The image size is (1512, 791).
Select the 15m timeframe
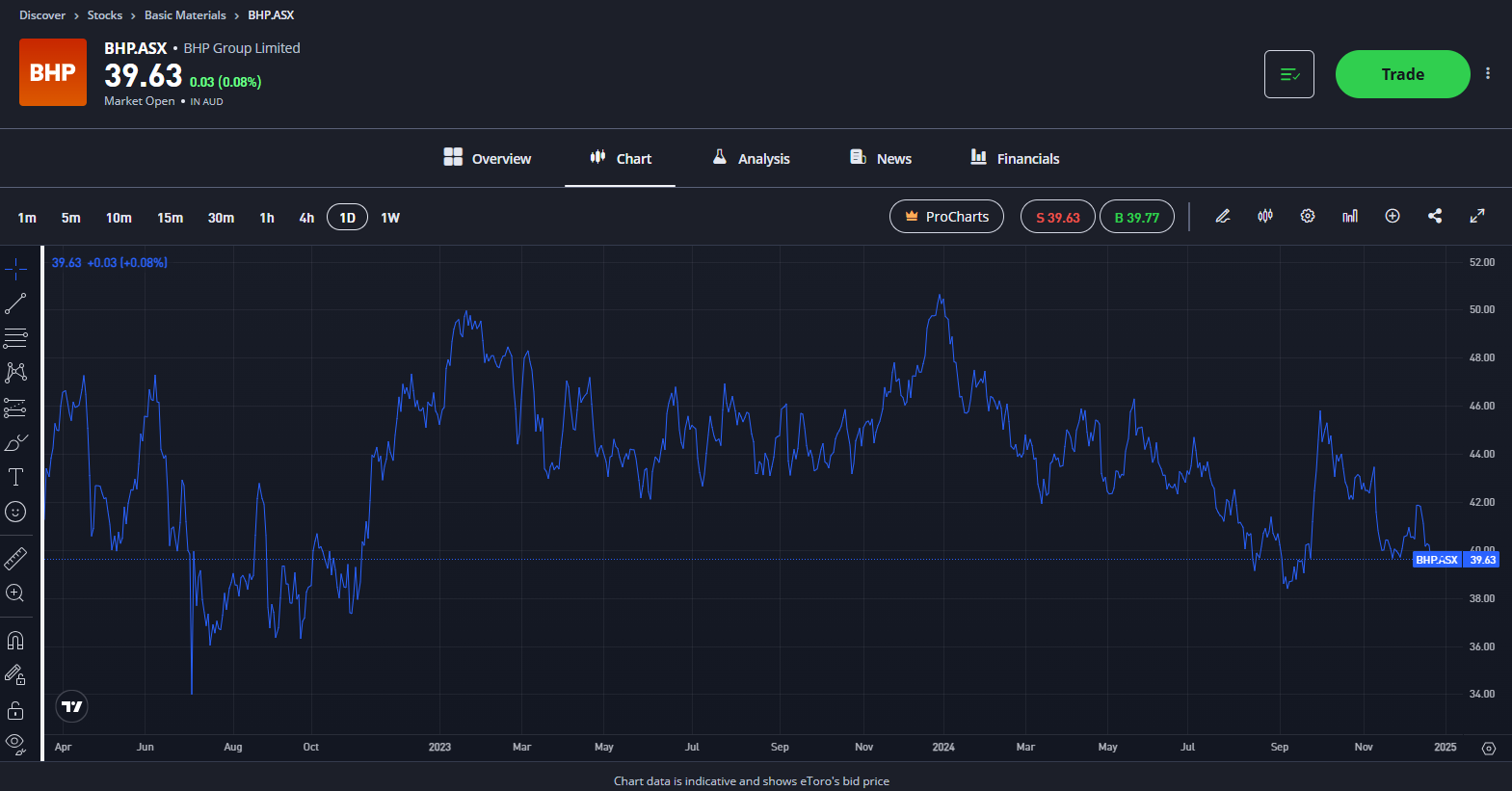170,218
